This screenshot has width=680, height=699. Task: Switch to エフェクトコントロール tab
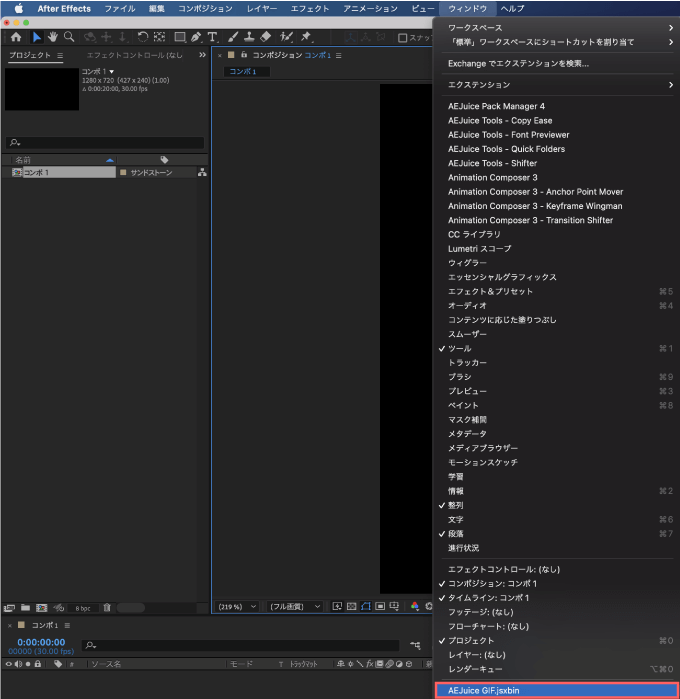click(134, 55)
